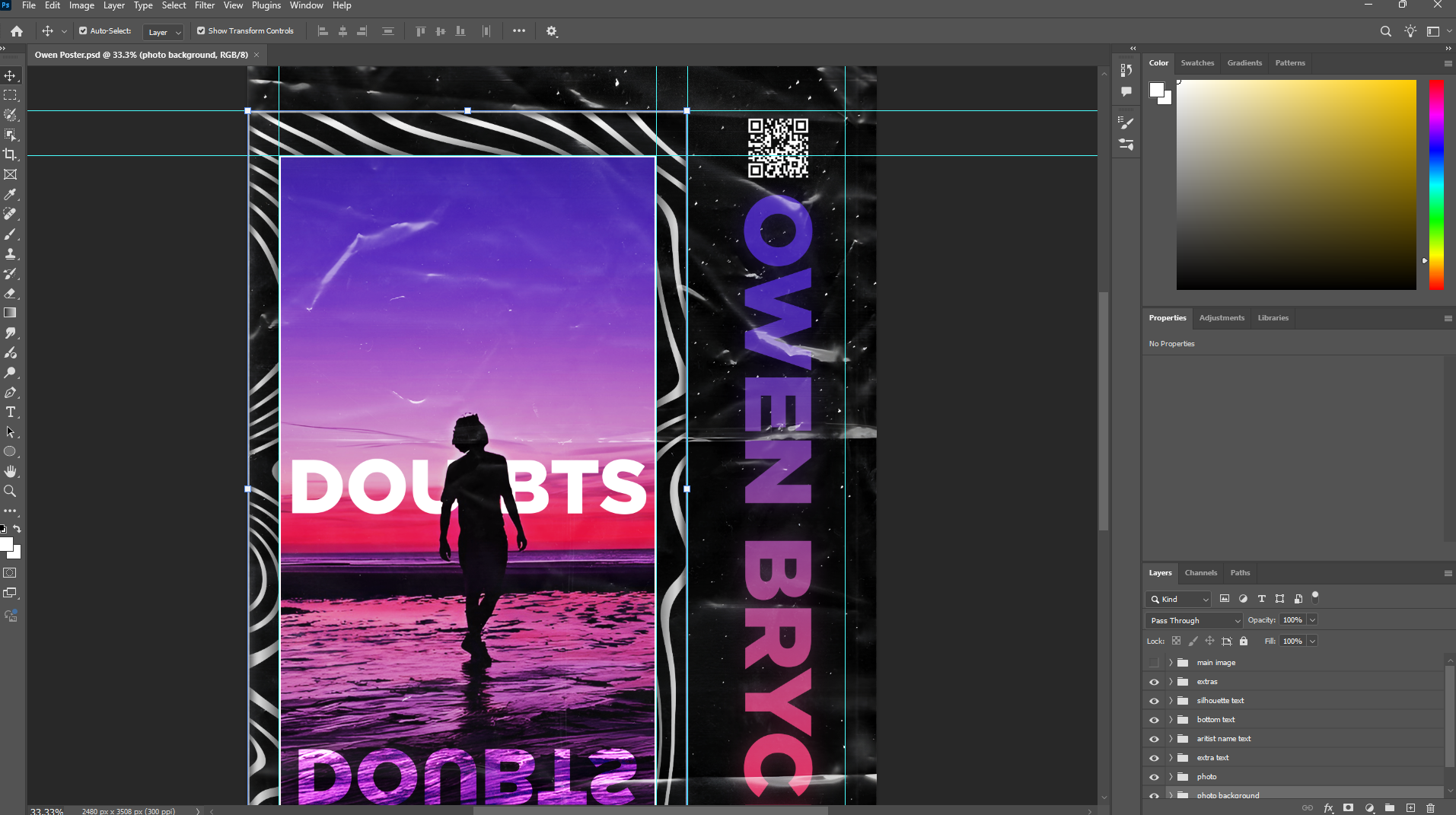Select the Brush tool
This screenshot has width=1456, height=815.
(x=11, y=234)
